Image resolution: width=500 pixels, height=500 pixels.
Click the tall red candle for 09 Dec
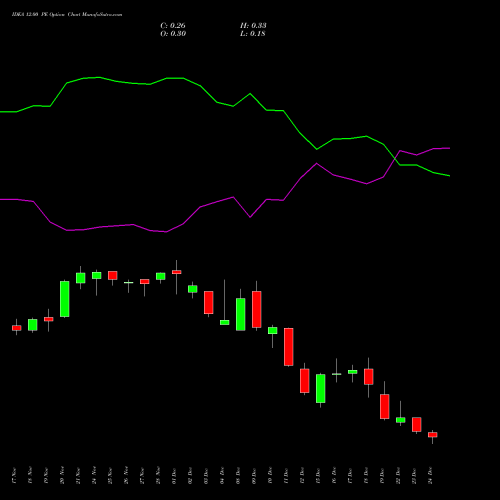coord(257,309)
